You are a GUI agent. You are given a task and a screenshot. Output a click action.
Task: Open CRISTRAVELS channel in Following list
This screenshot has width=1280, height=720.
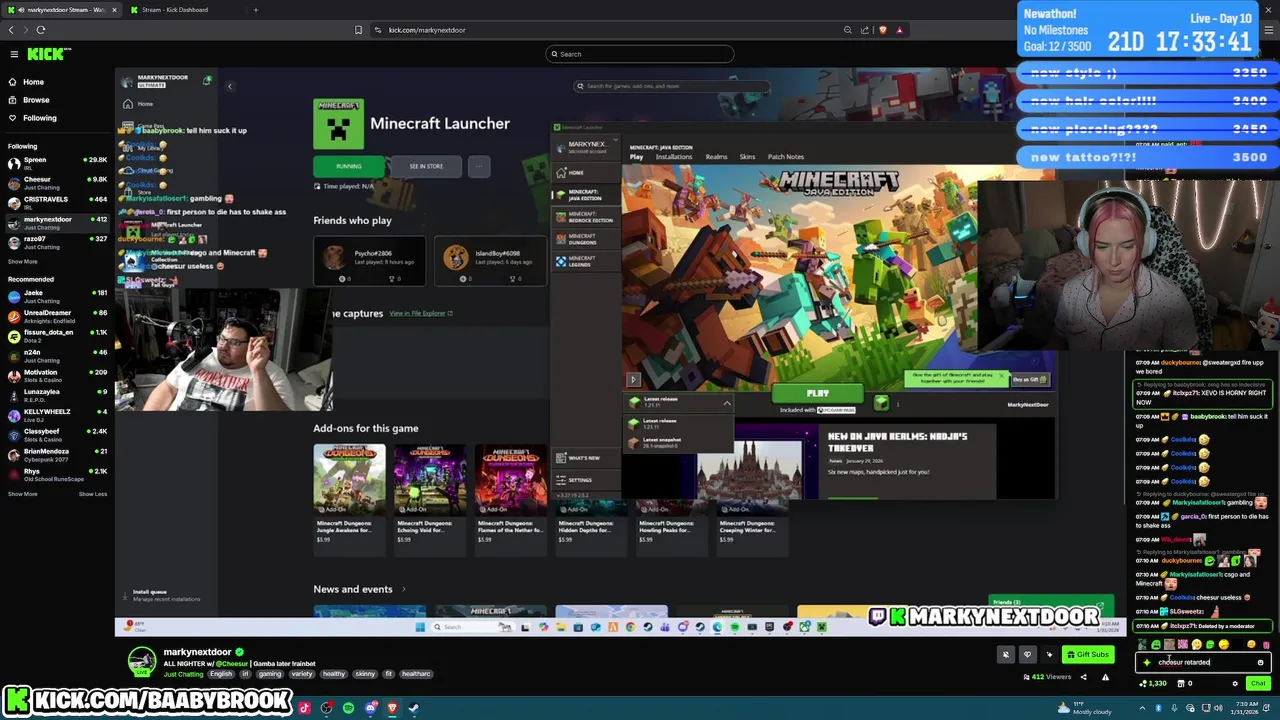point(57,203)
